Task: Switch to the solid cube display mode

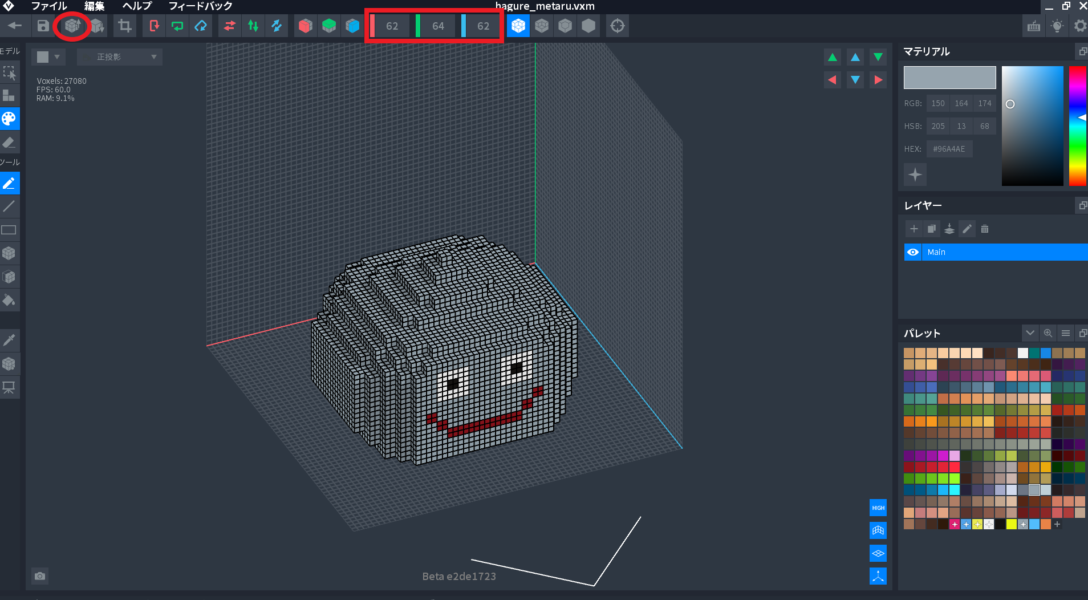Action: 588,26
